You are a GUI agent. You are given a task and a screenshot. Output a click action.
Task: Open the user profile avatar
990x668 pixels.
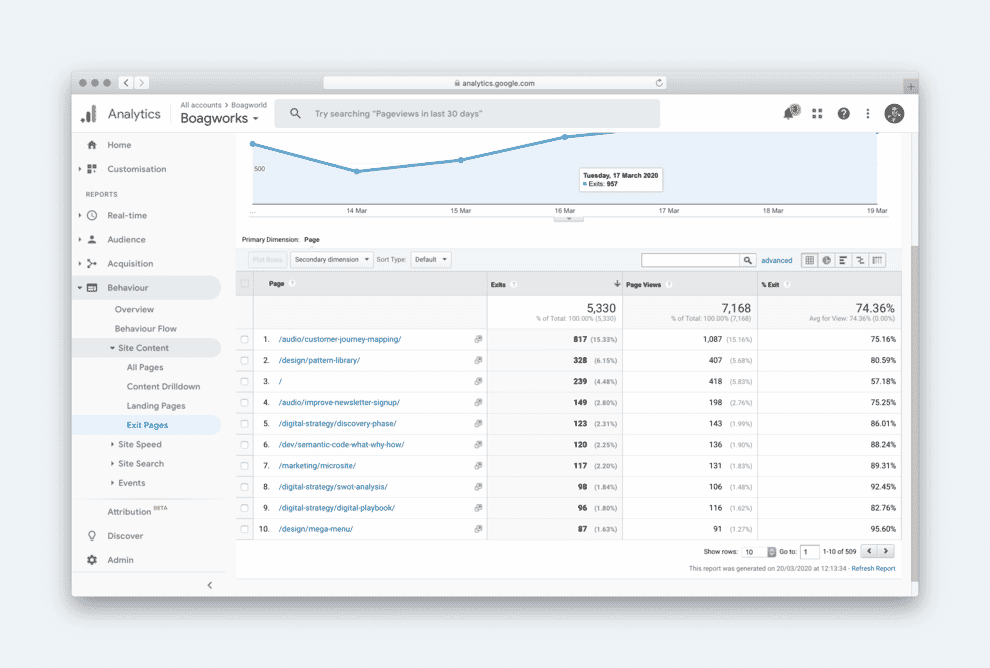[x=894, y=114]
